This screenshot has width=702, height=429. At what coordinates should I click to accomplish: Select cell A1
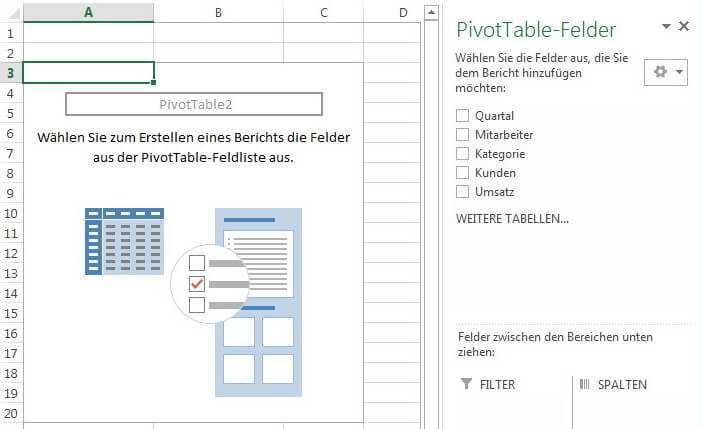[x=88, y=33]
